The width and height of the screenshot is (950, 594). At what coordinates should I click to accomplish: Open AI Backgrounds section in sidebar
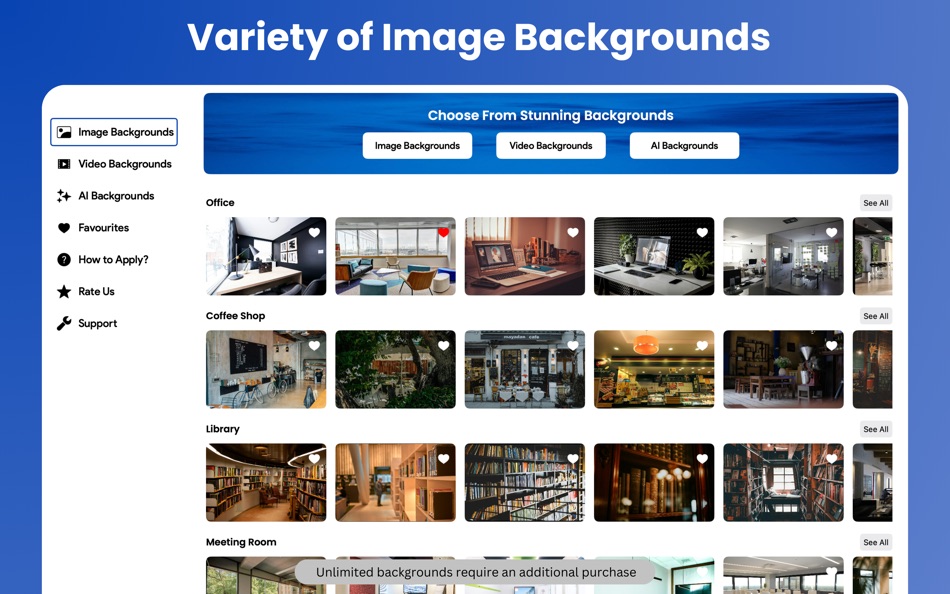click(x=114, y=196)
